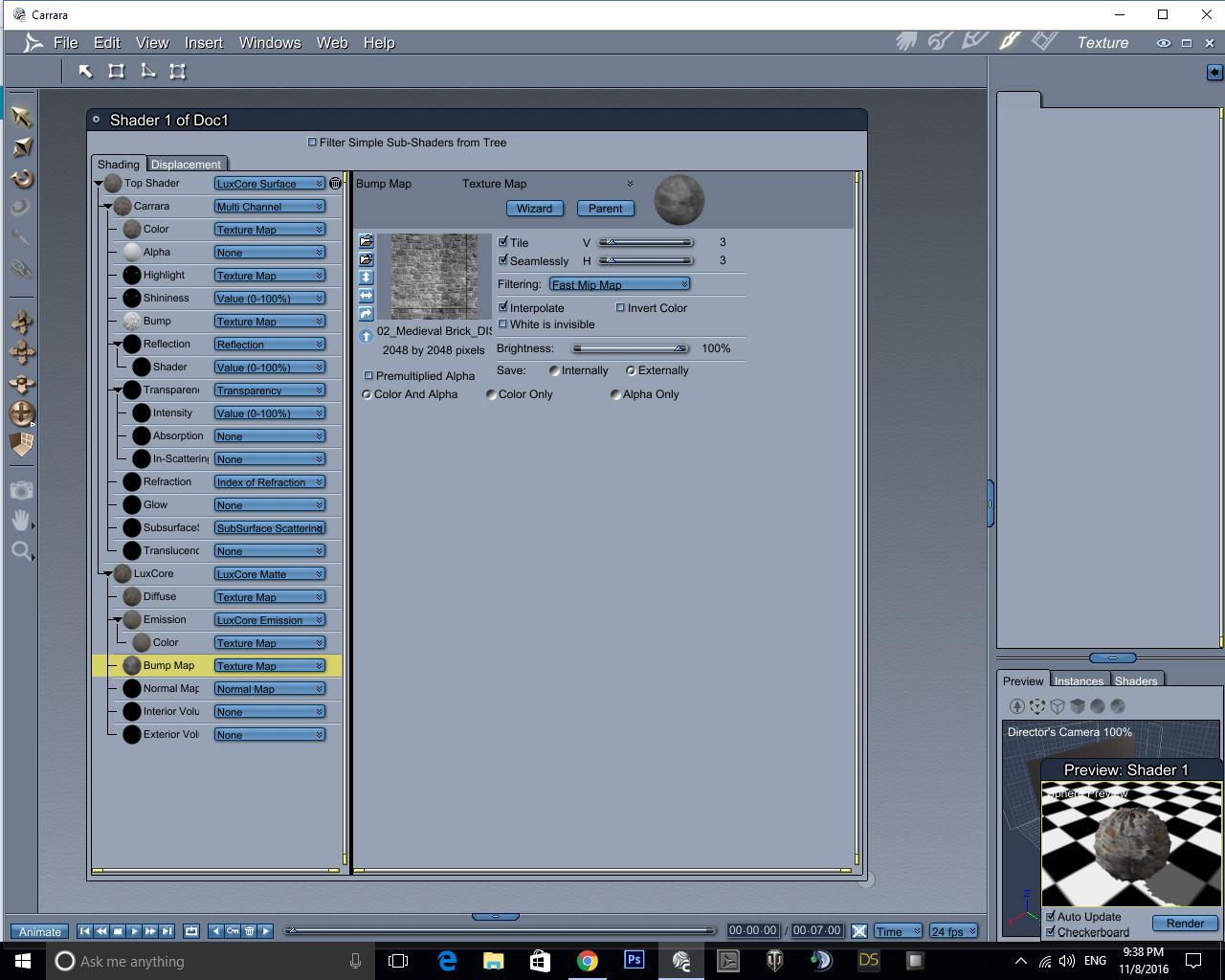Open Google Chrome from the taskbar

click(588, 960)
